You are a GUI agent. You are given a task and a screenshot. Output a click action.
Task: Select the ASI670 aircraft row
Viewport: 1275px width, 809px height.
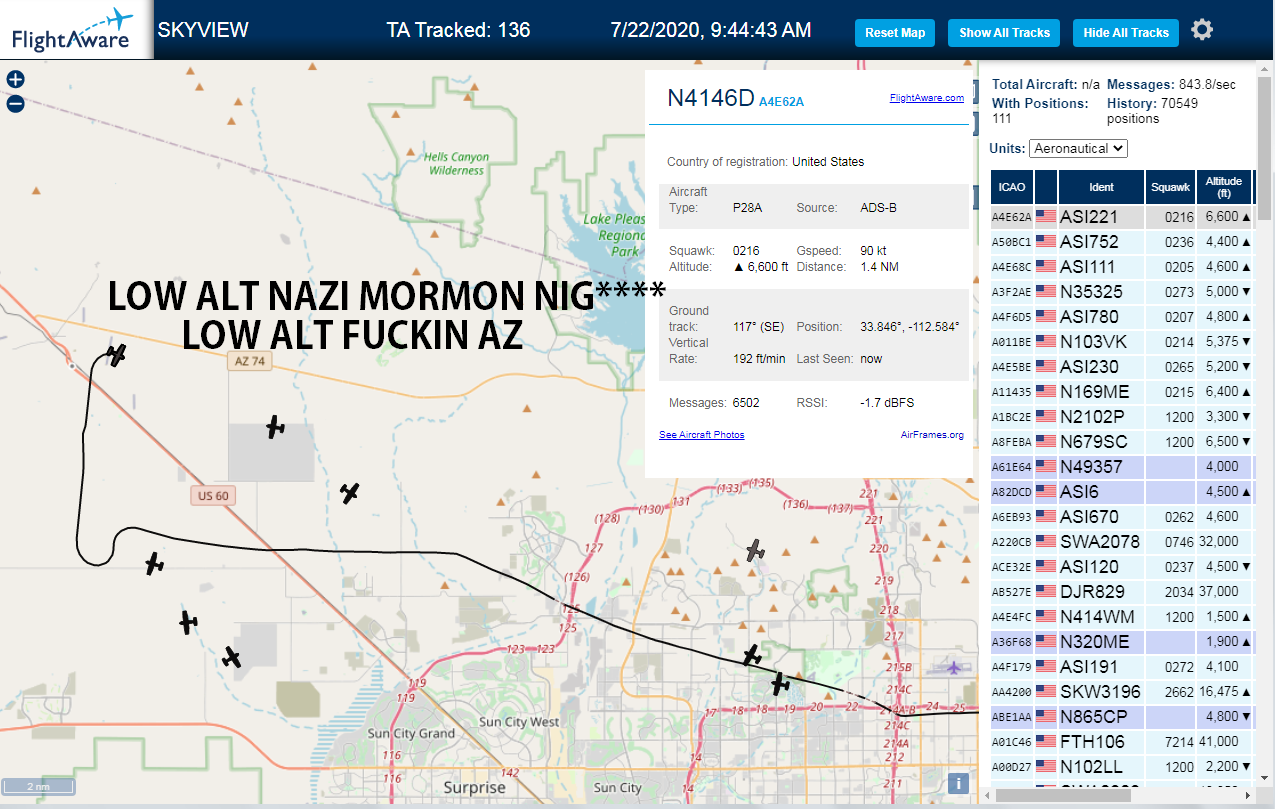click(x=1121, y=516)
